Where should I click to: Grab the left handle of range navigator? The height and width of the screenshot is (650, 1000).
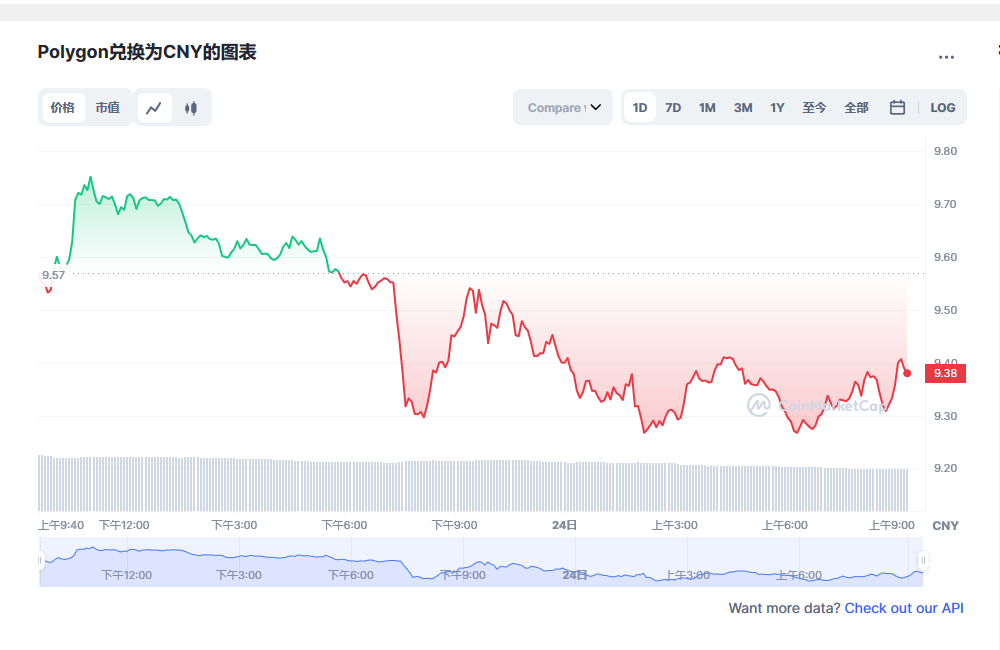click(40, 561)
